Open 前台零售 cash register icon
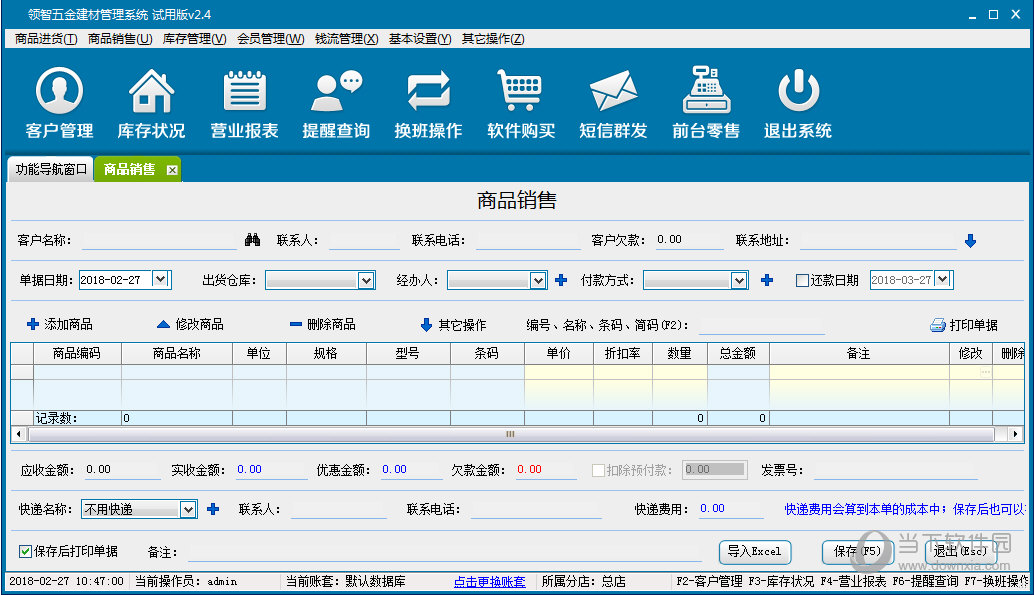Screen dimensions: 1035x595 (x=706, y=102)
